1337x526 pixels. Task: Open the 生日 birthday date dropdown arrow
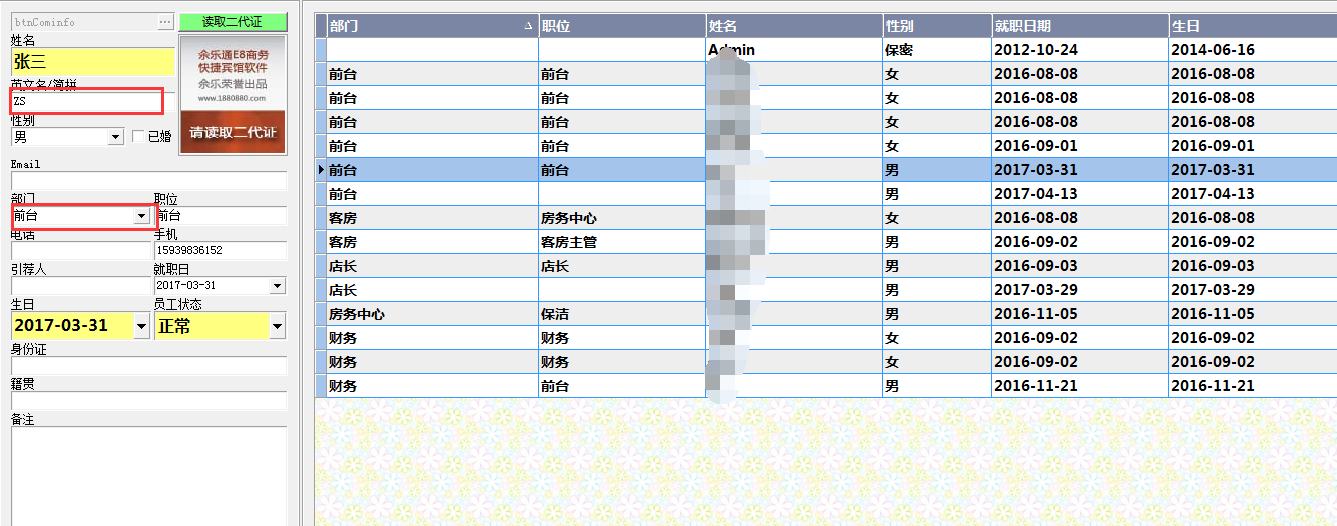[x=141, y=326]
